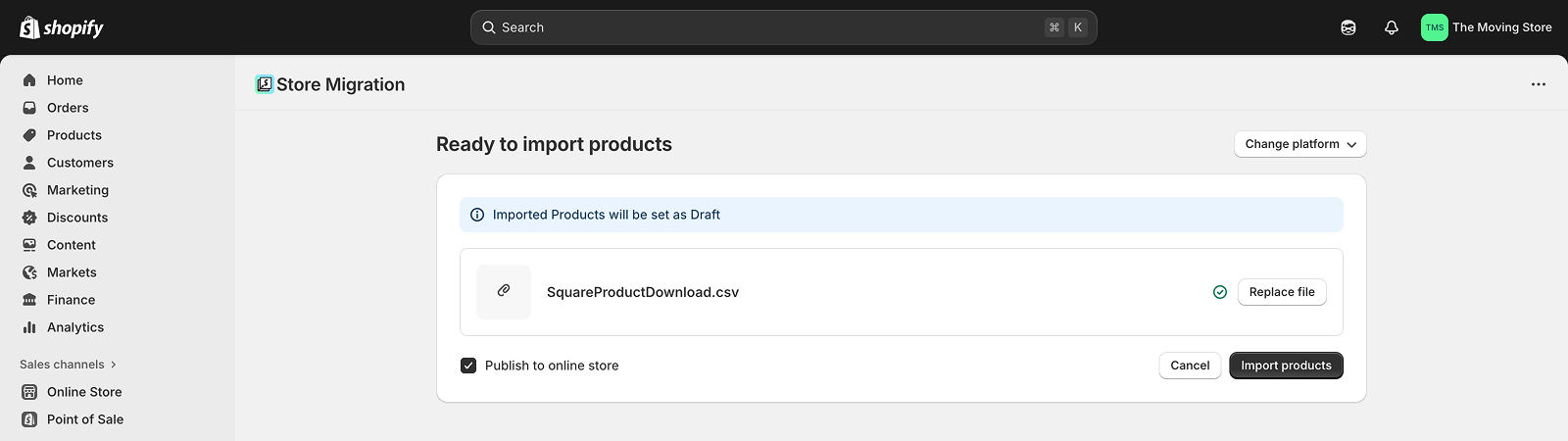
Task: Click the Content image icon
Action: (x=29, y=245)
